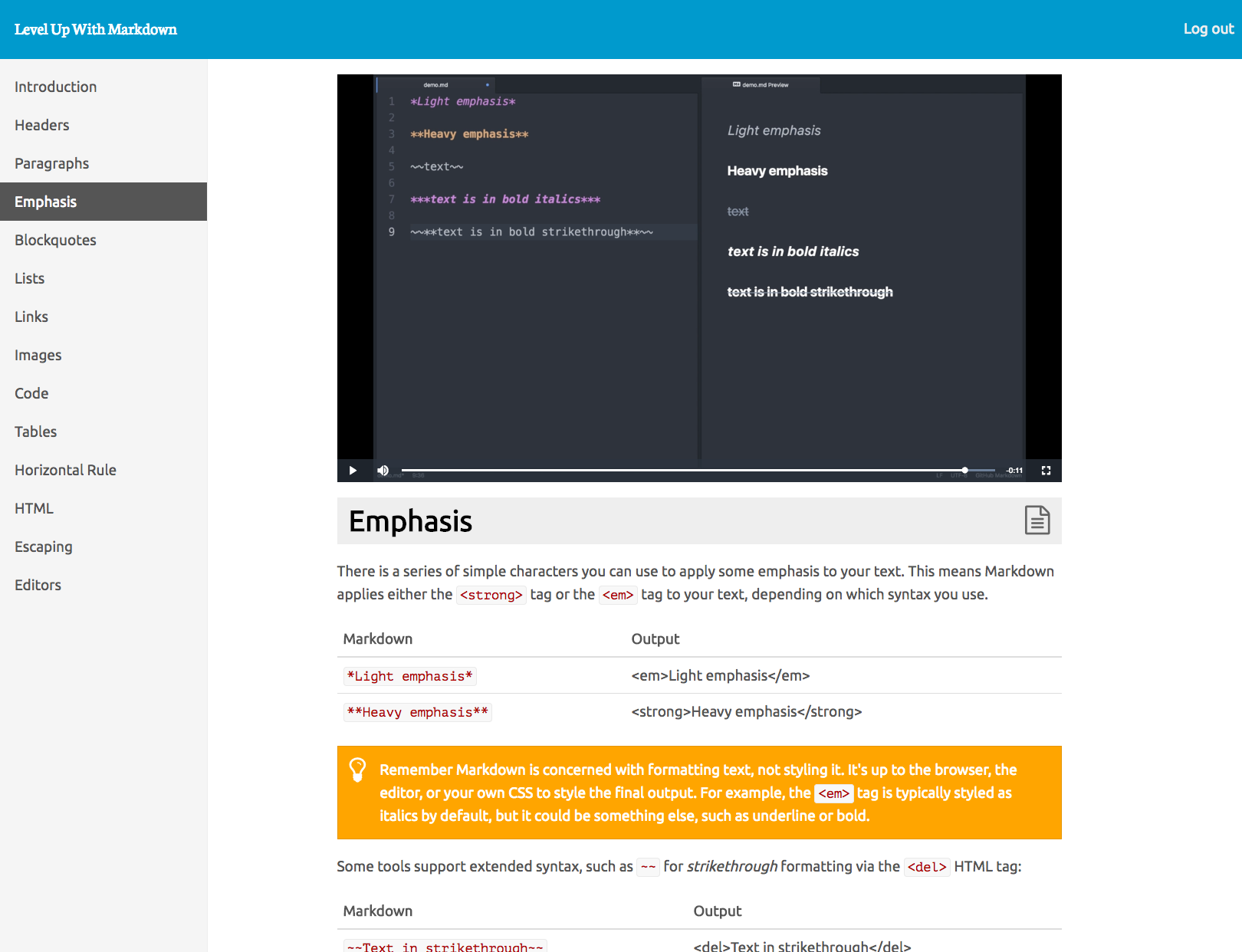
Task: Open the Escaping lesson
Action: coord(43,547)
